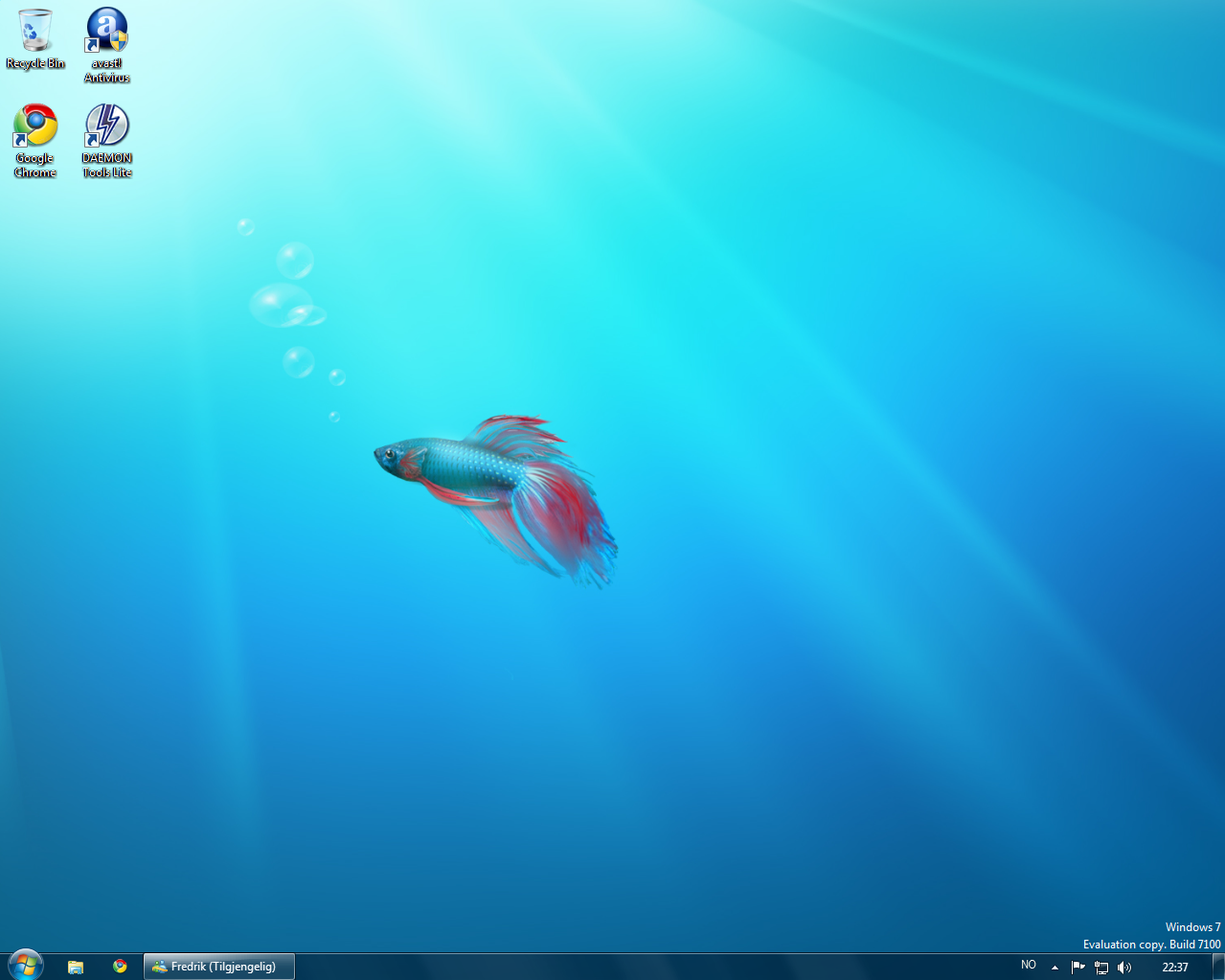The image size is (1225, 980).
Task: Open the Recycle Bin desktop icon
Action: (x=35, y=39)
